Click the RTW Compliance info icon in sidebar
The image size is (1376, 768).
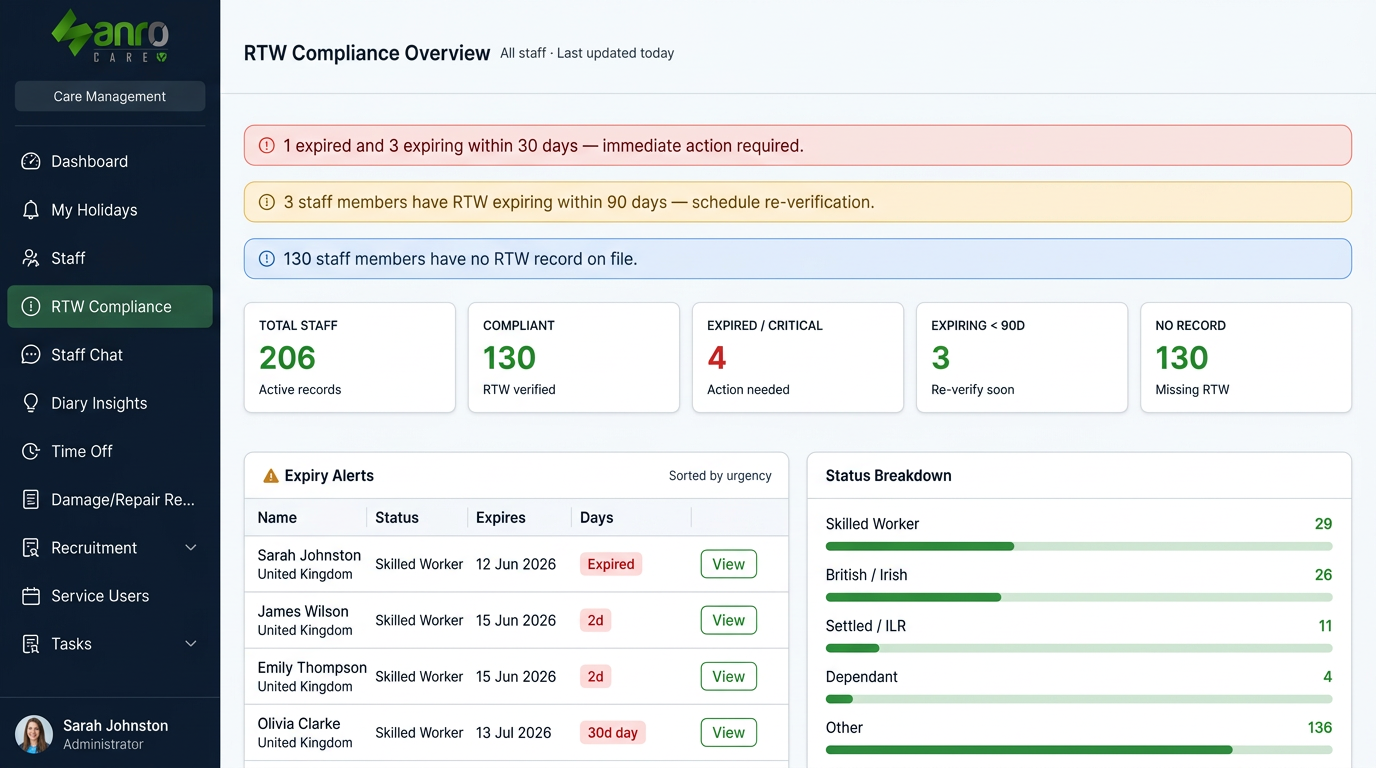(31, 307)
